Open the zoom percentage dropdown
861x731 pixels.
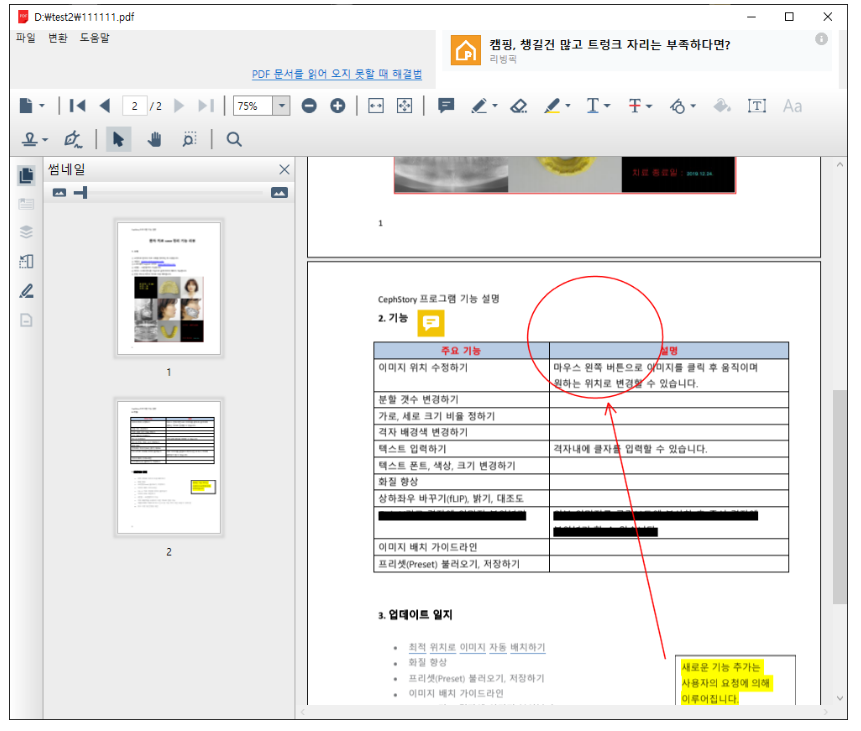[x=281, y=106]
